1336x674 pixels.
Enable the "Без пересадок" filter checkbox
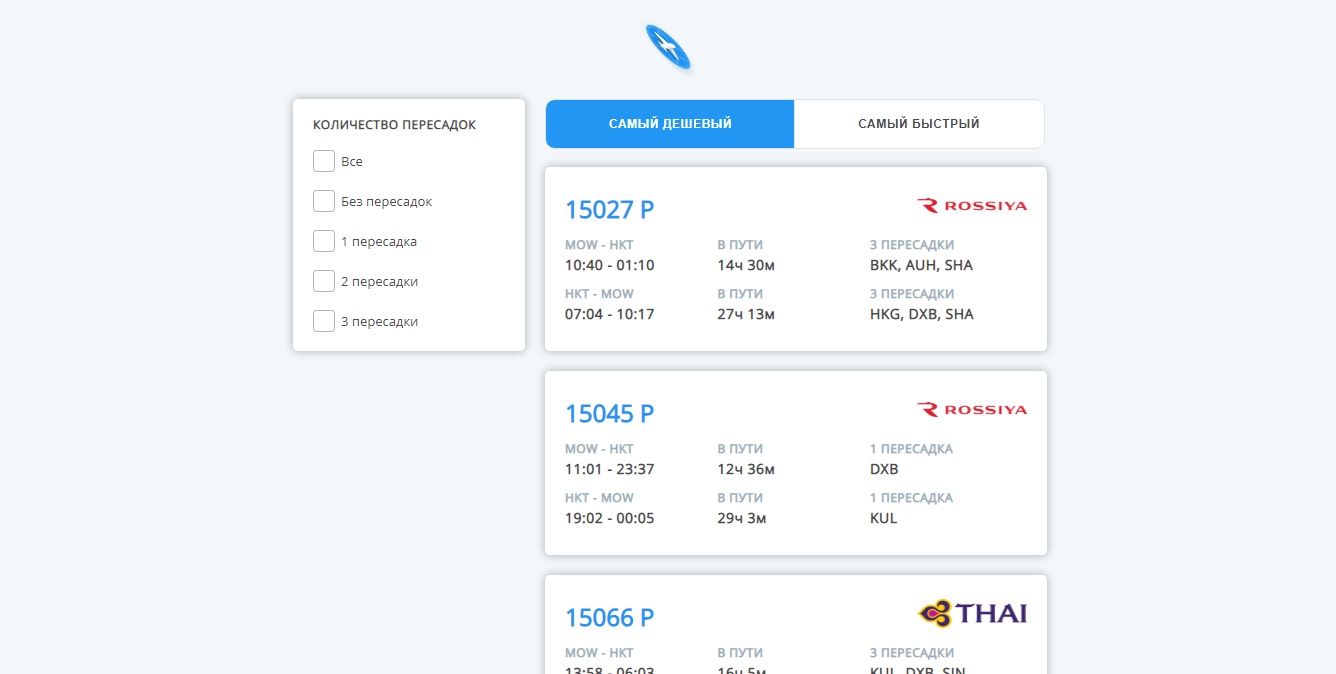(x=324, y=201)
